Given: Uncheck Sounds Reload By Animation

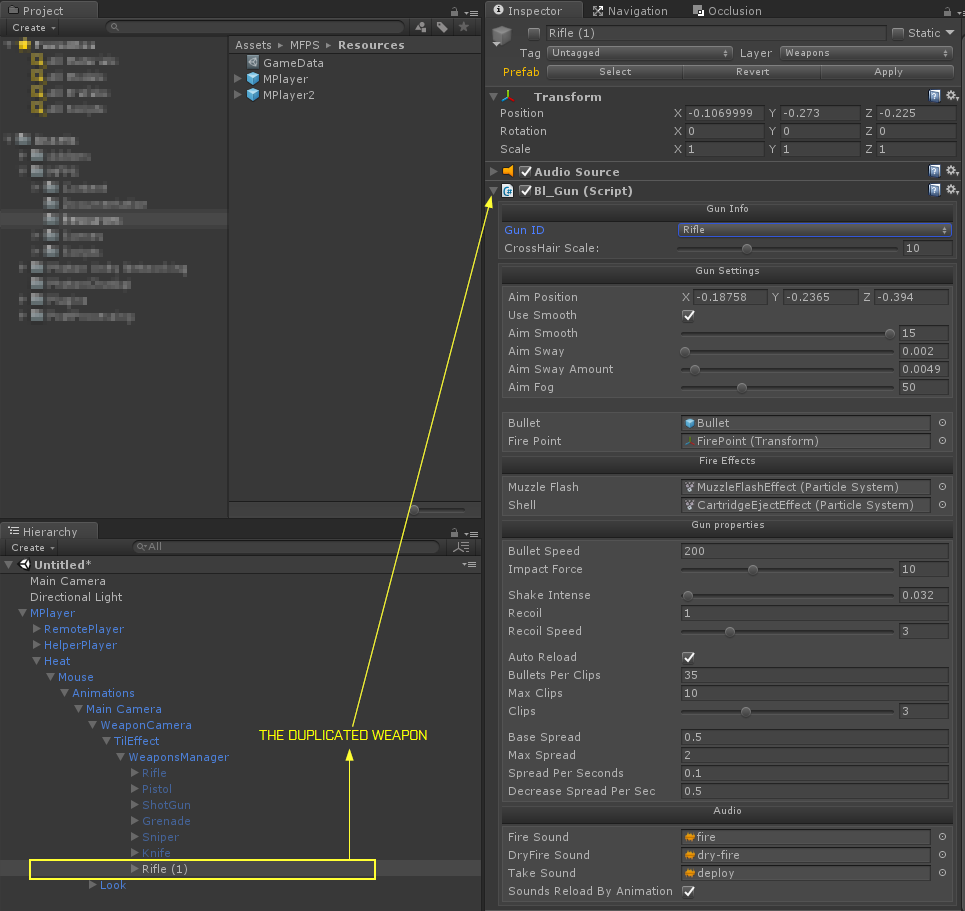Looking at the screenshot, I should point(688,891).
